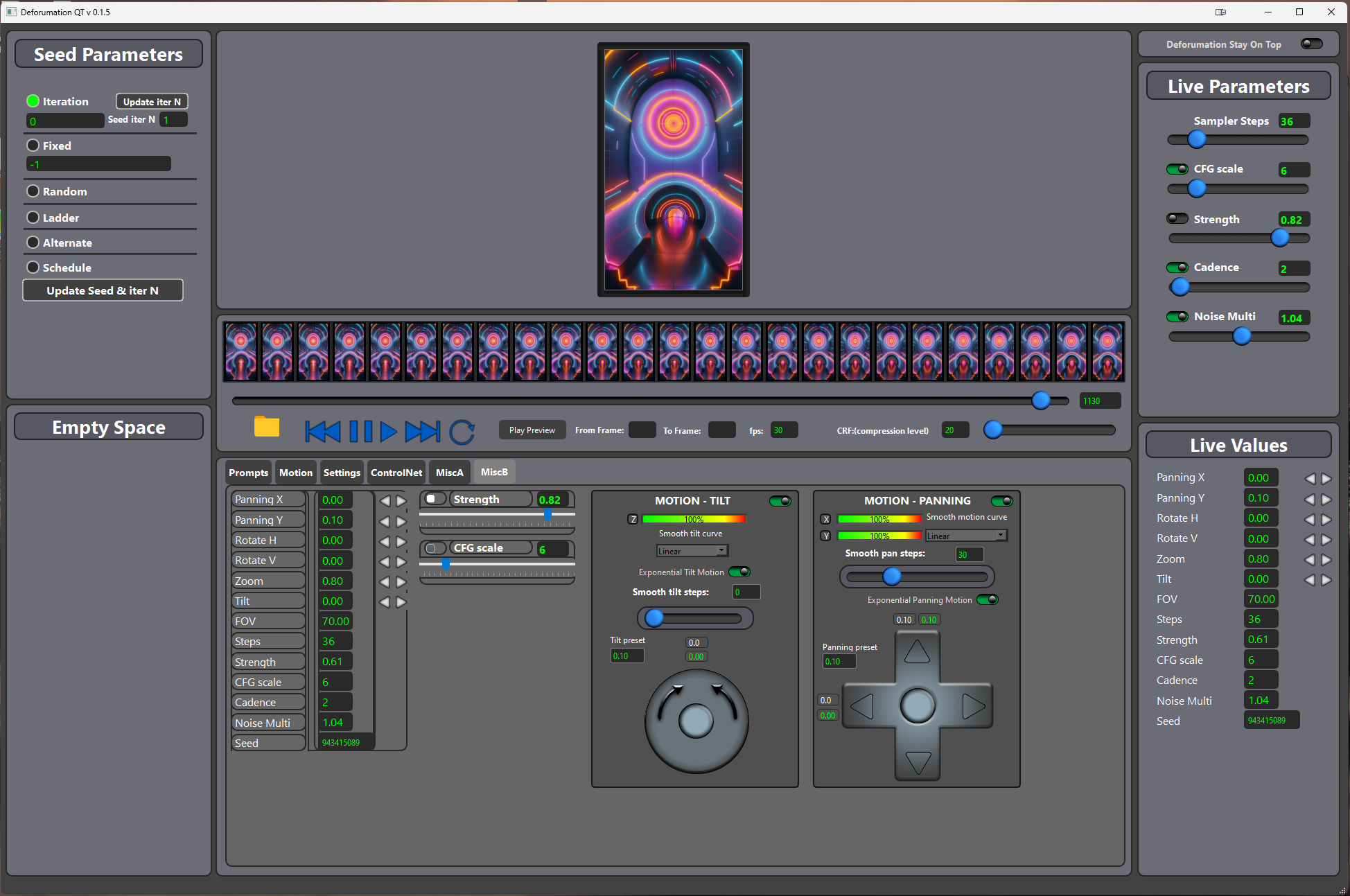The height and width of the screenshot is (896, 1350).
Task: Switch to the ControlNet tab
Action: coord(396,473)
